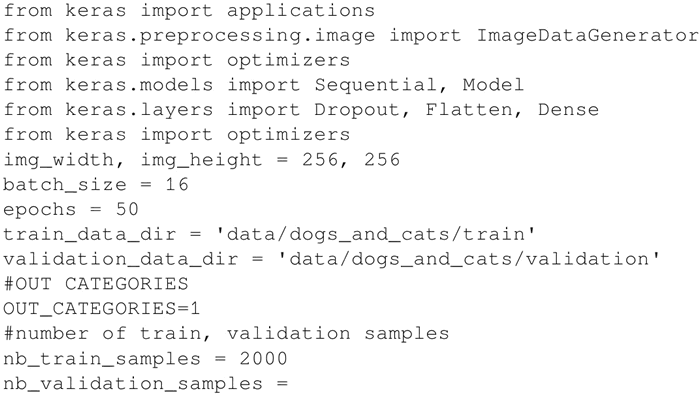This screenshot has height=397, width=700.
Task: Click the batch_size value 16
Action: 177,184
